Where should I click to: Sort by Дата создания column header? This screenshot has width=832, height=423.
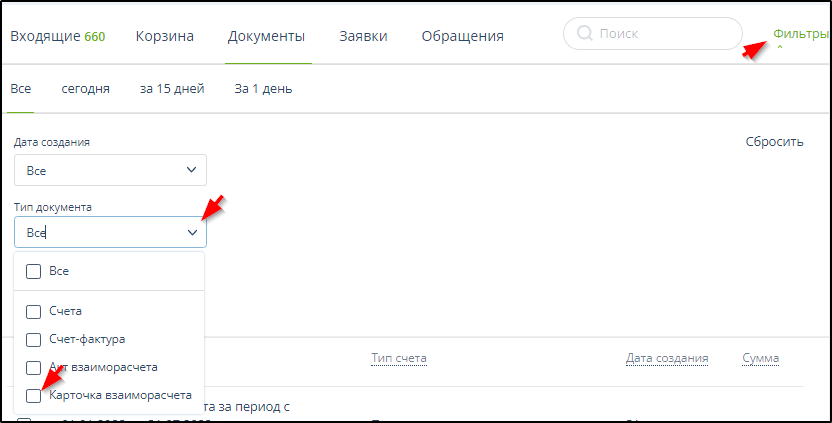(667, 358)
